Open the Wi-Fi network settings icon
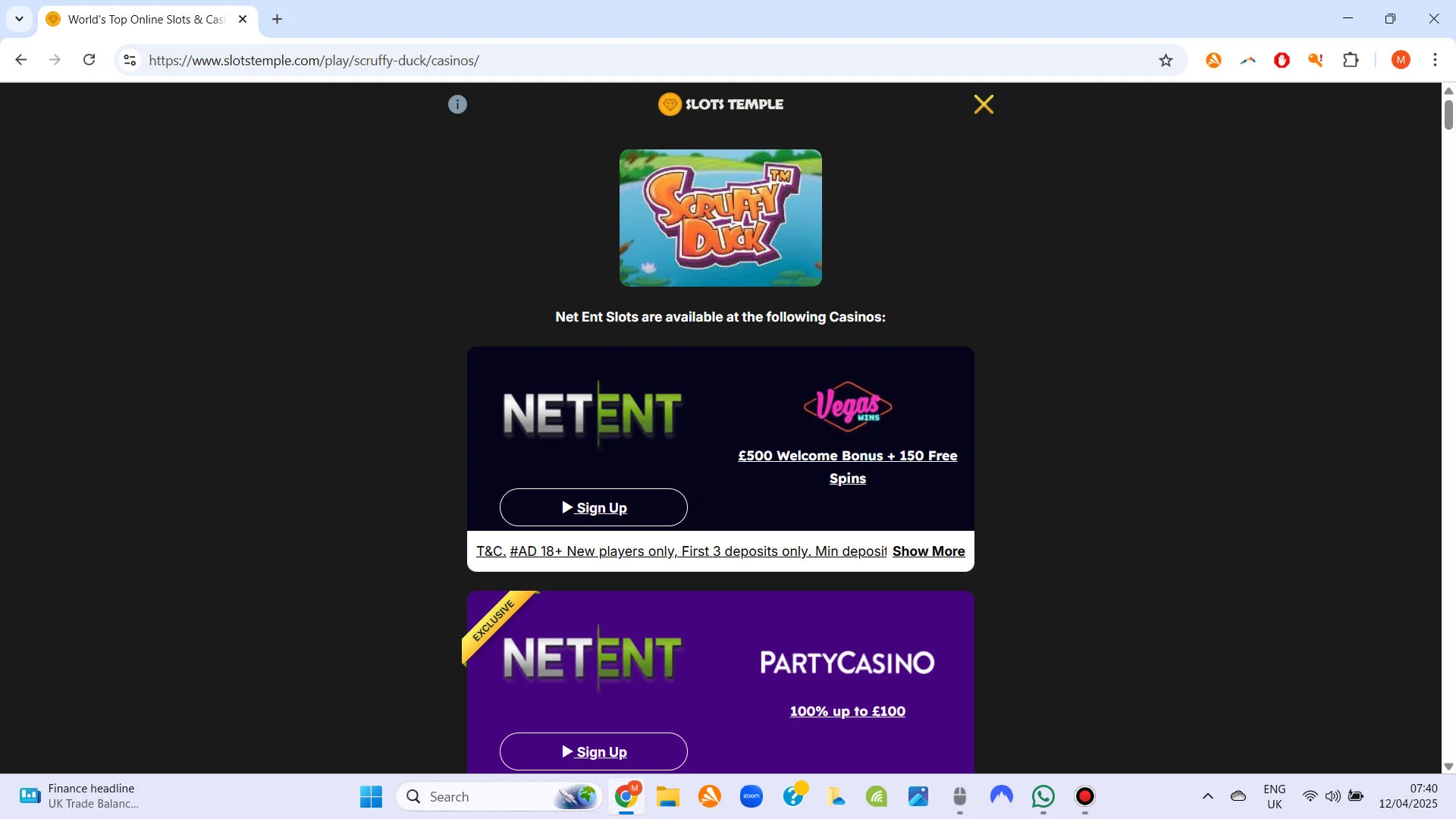The image size is (1456, 819). (1310, 796)
